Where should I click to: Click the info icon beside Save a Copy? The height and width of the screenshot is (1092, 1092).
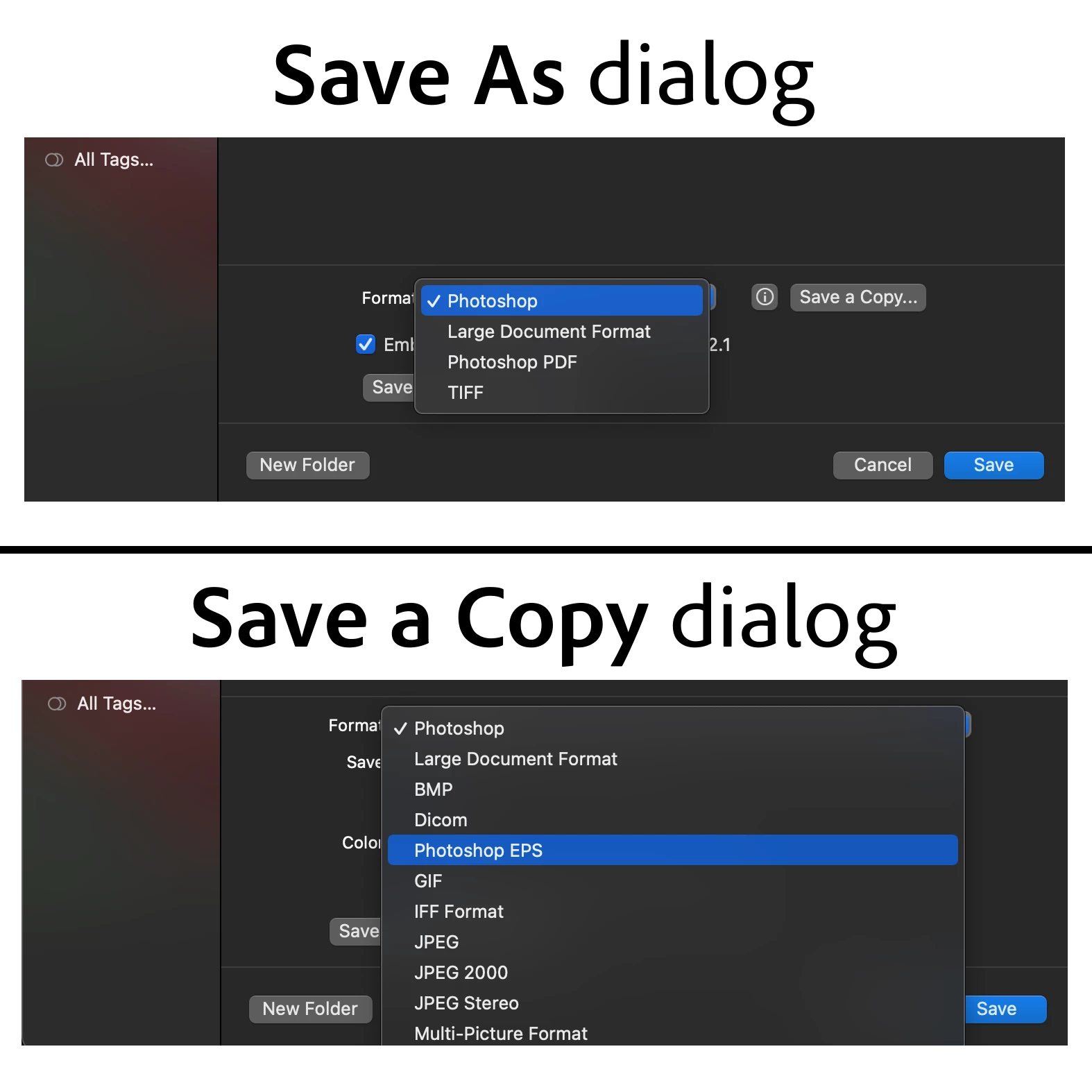coord(765,297)
